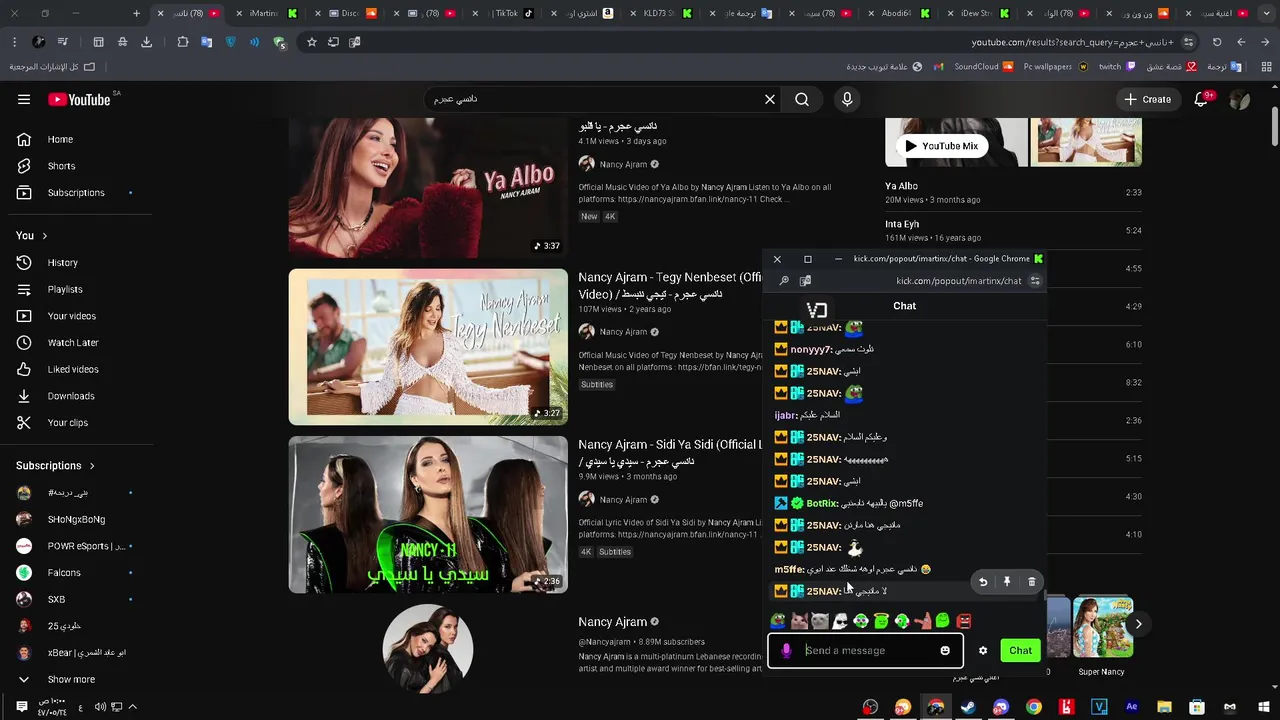Start voice search with the microphone
Image resolution: width=1280 pixels, height=720 pixels.
pos(847,99)
